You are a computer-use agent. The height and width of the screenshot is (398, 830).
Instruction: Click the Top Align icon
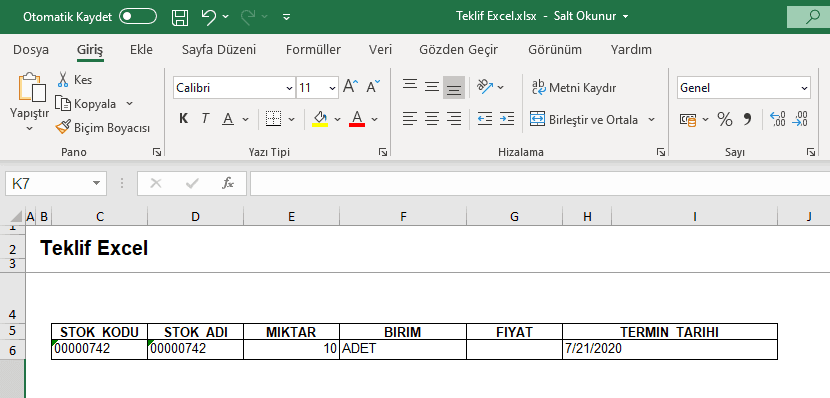410,85
